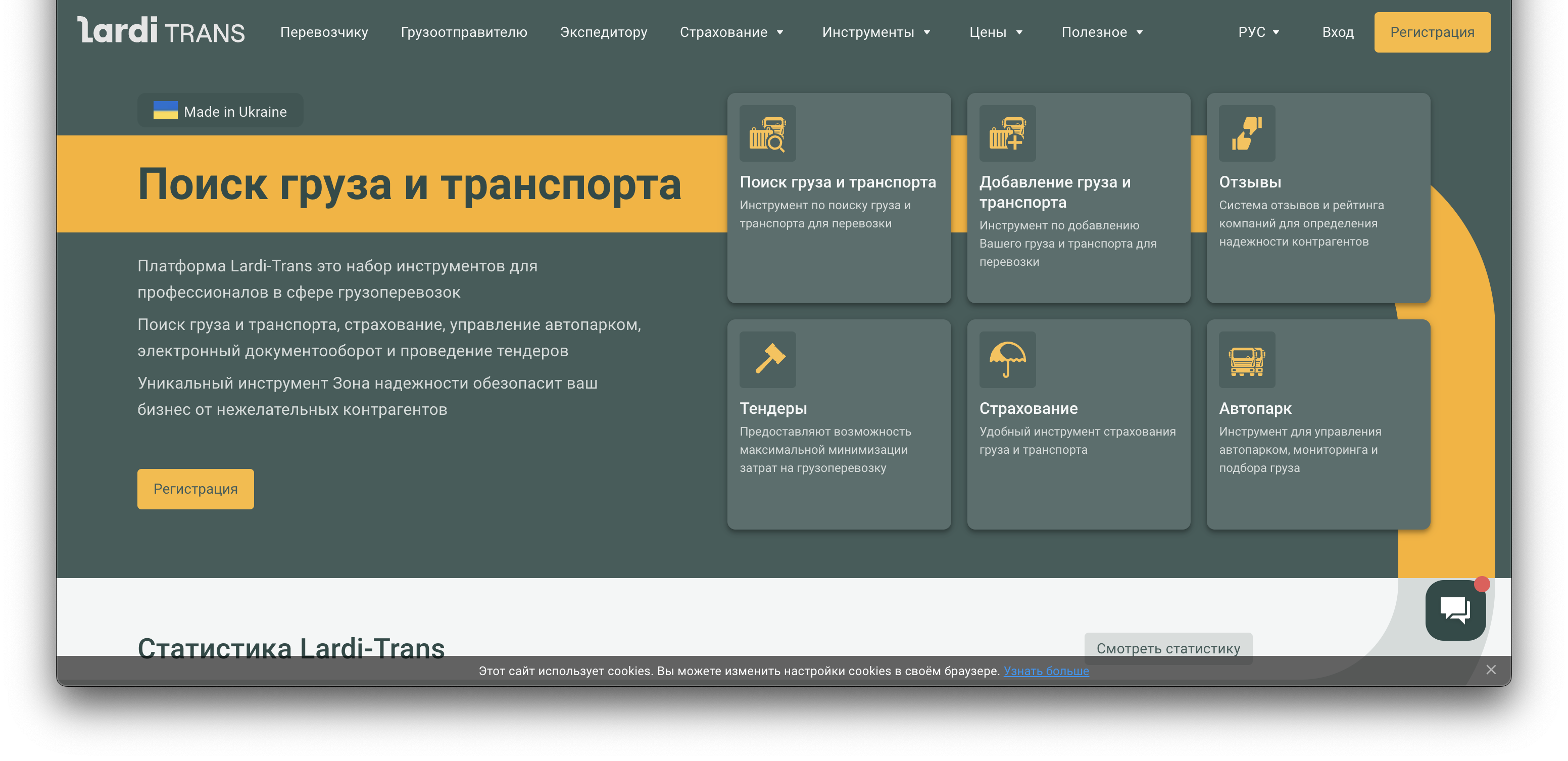This screenshot has height=761, width=1568.
Task: Click the Made in Ukraine badge
Action: tap(220, 110)
